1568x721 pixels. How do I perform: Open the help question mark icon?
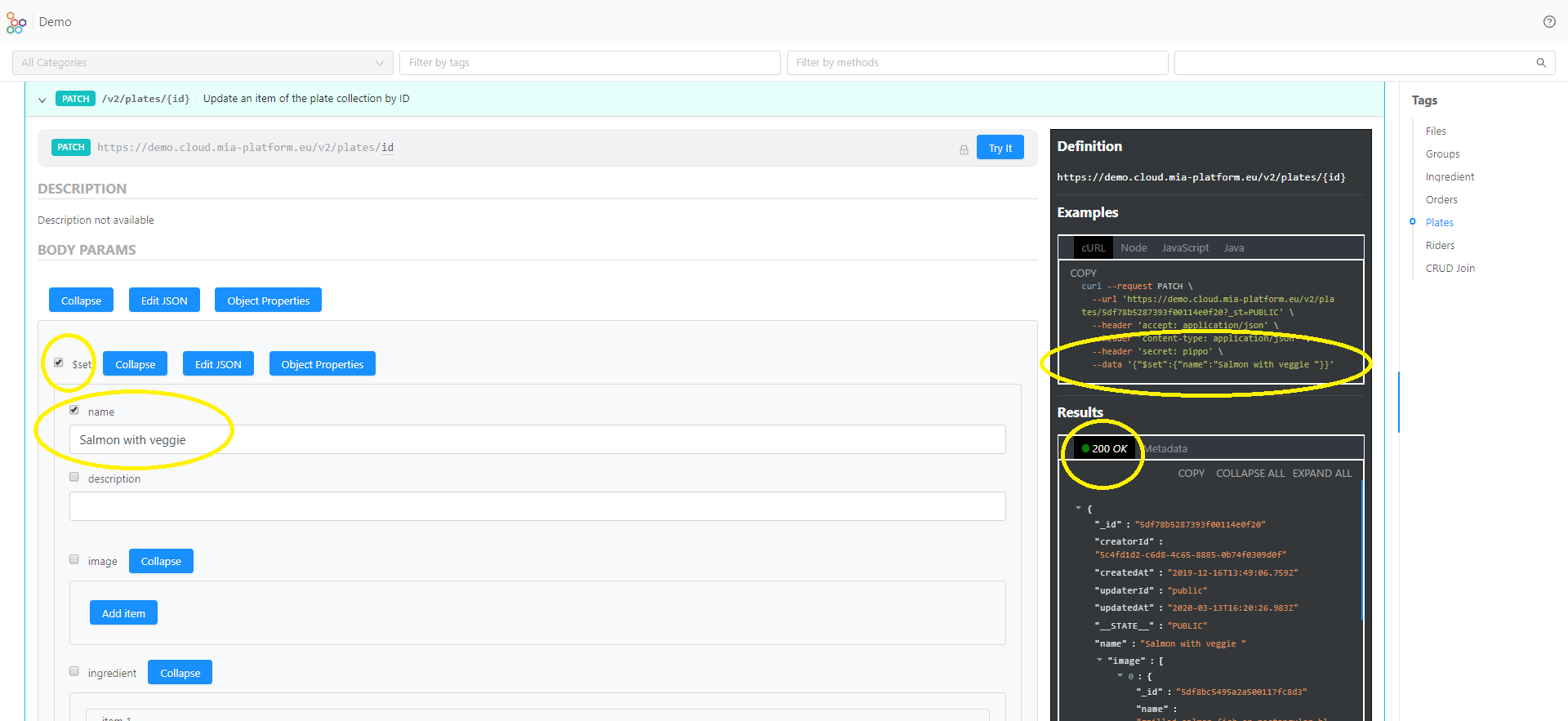[1549, 22]
